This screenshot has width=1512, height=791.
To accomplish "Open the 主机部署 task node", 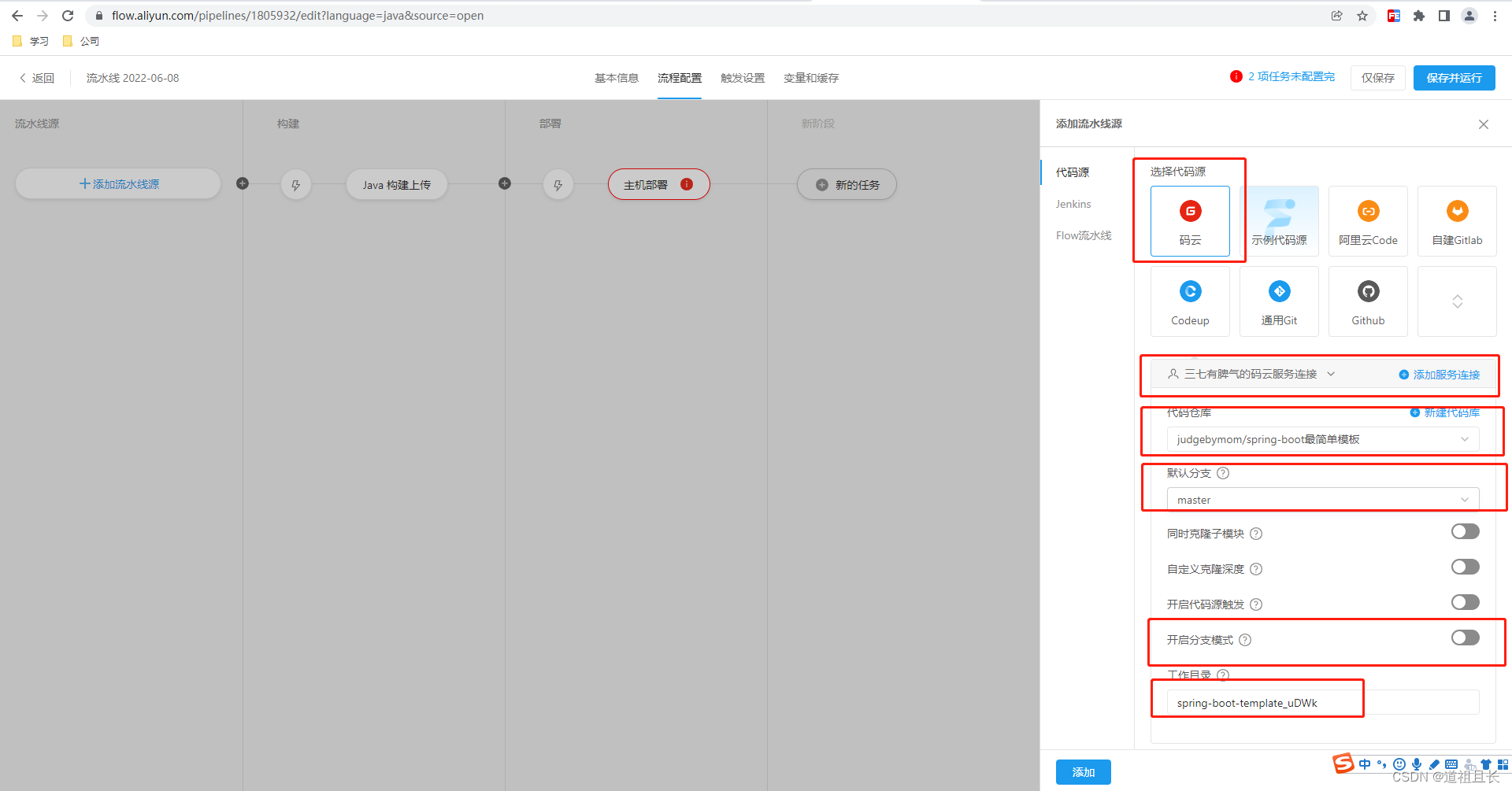I will 659,184.
